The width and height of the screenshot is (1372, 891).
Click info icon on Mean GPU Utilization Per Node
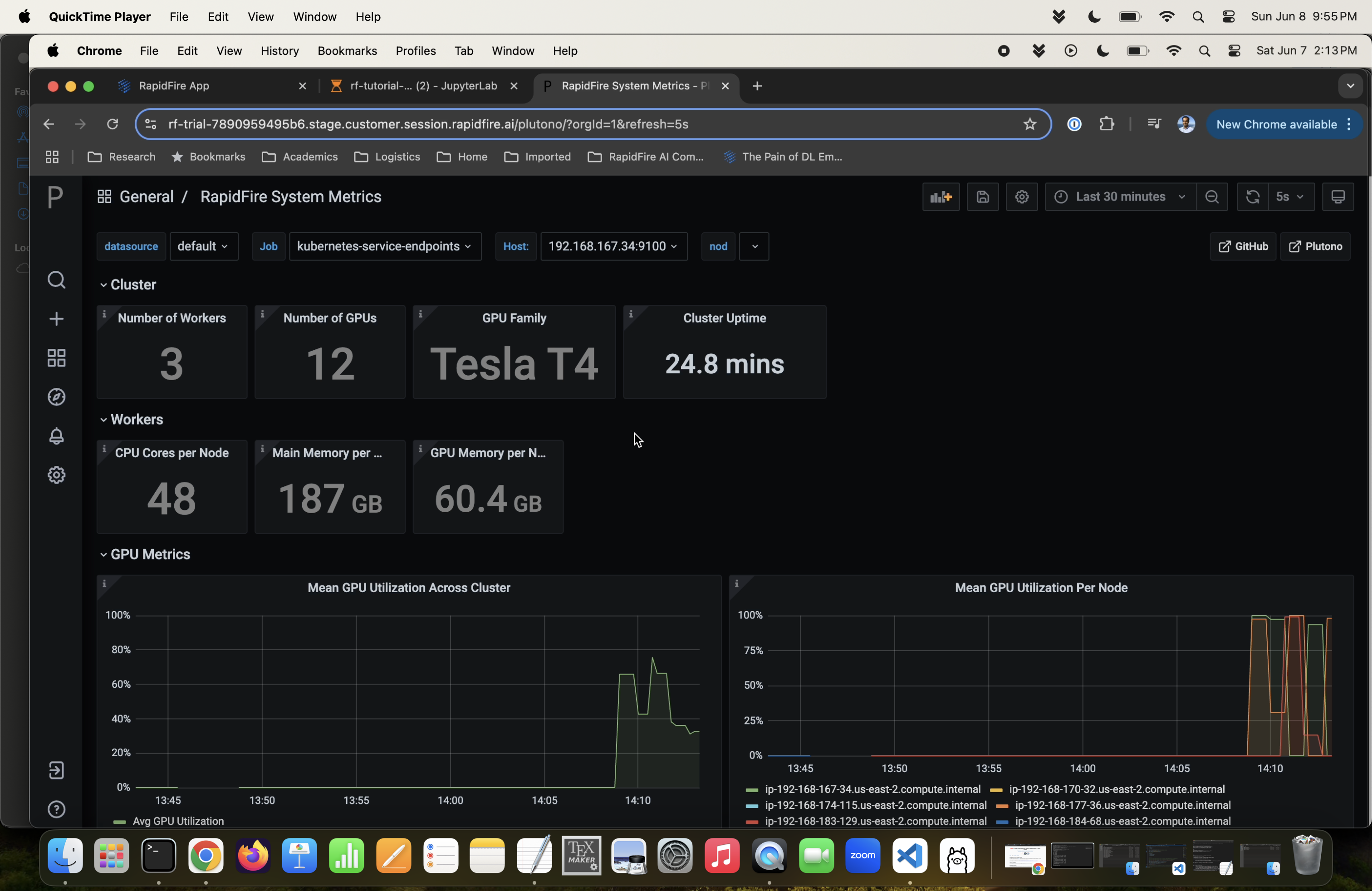737,584
